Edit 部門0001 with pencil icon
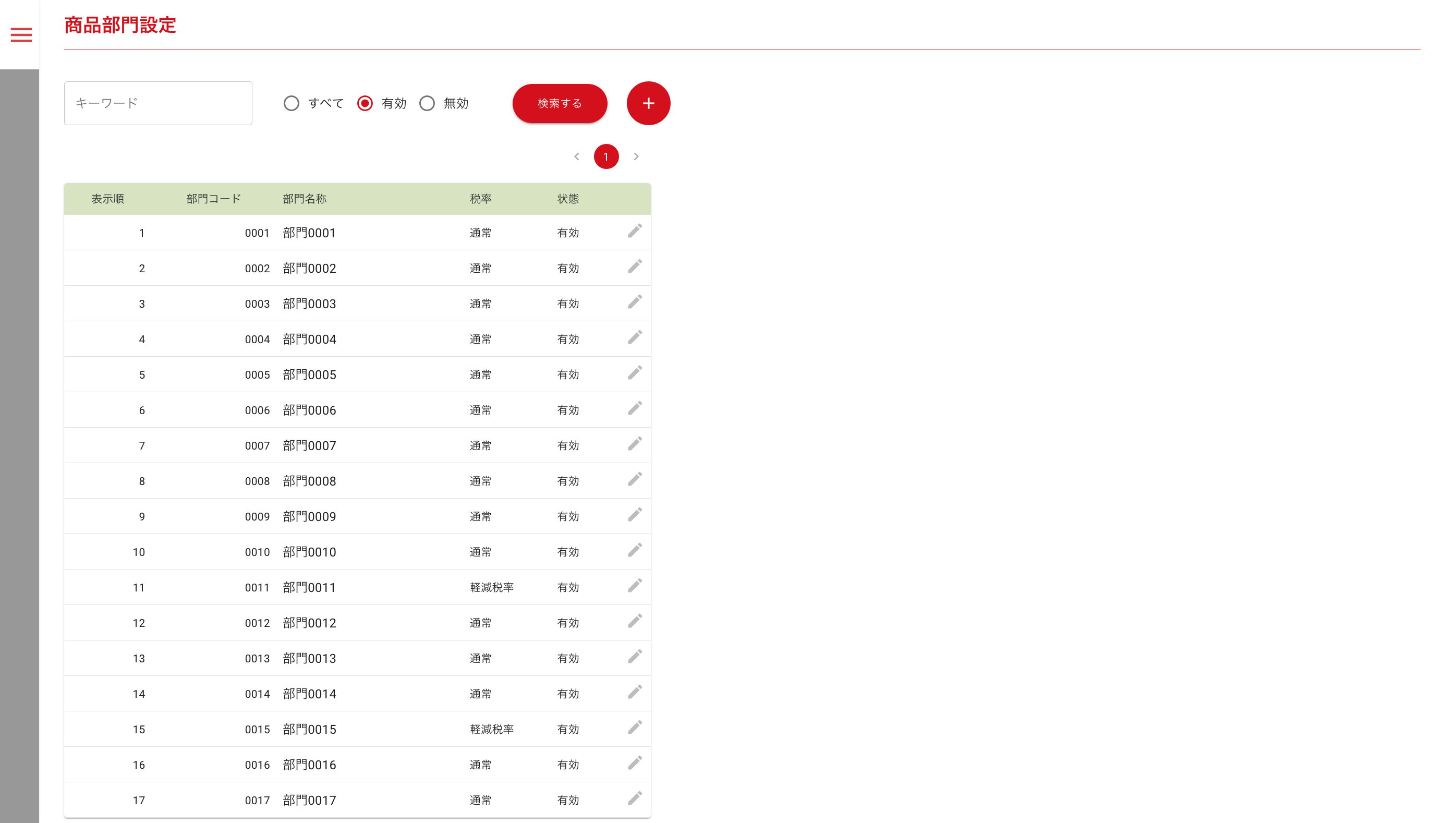The height and width of the screenshot is (823, 1456). point(634,231)
